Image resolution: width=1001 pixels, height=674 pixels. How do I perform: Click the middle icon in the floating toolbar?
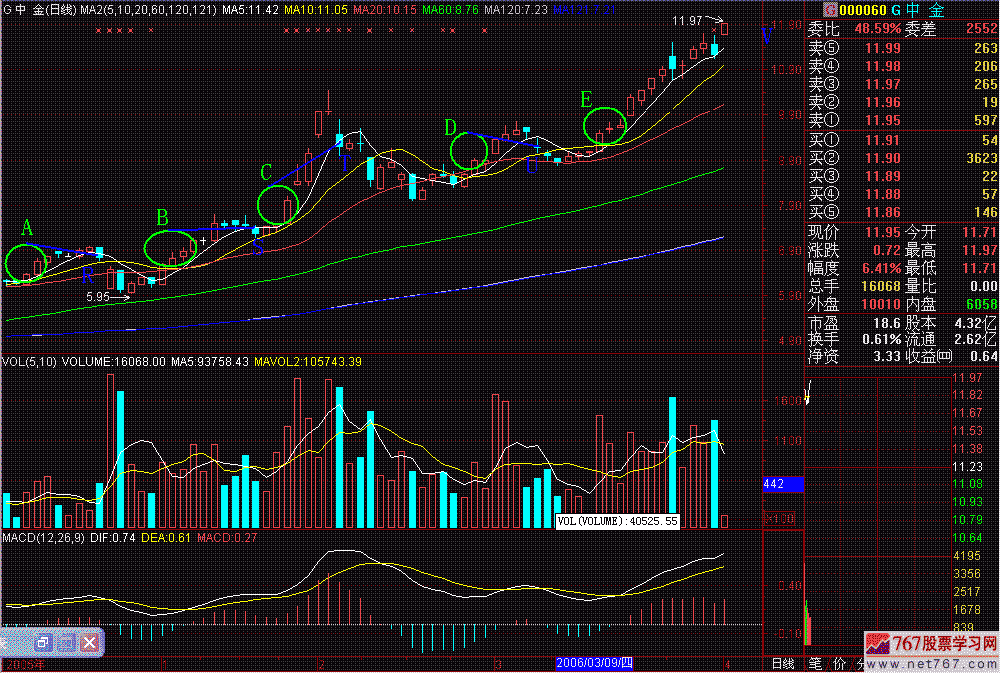point(66,642)
